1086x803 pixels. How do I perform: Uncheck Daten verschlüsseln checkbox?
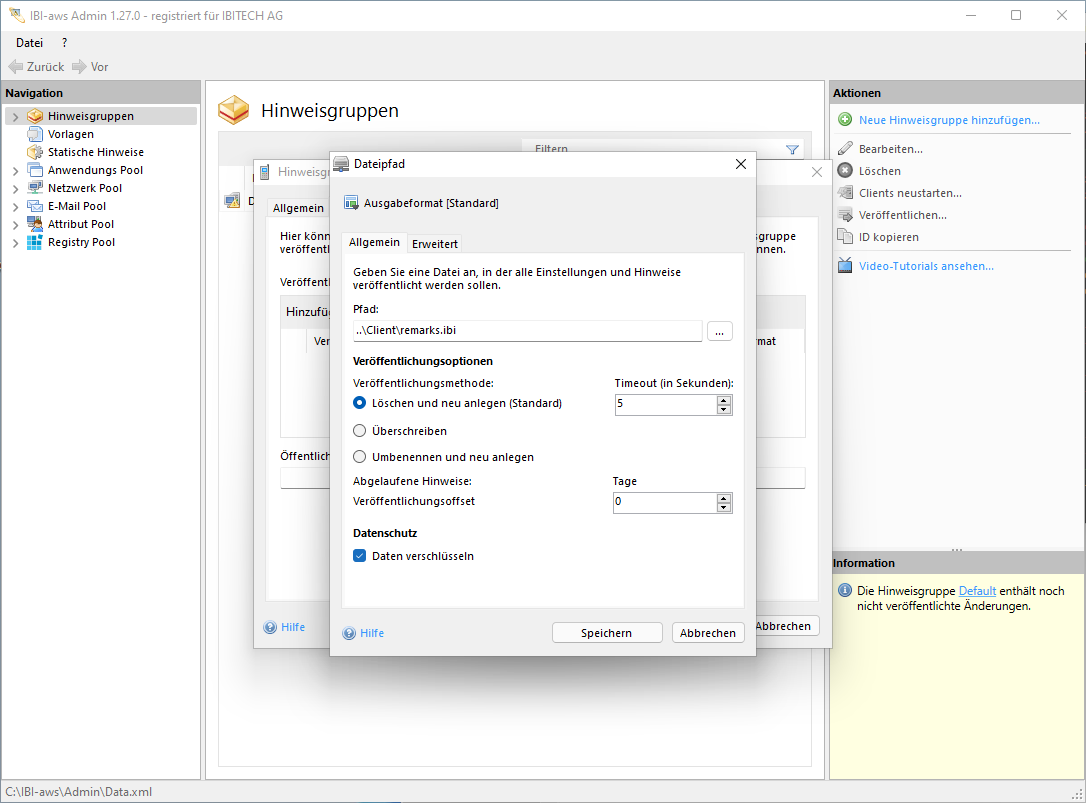tap(360, 556)
